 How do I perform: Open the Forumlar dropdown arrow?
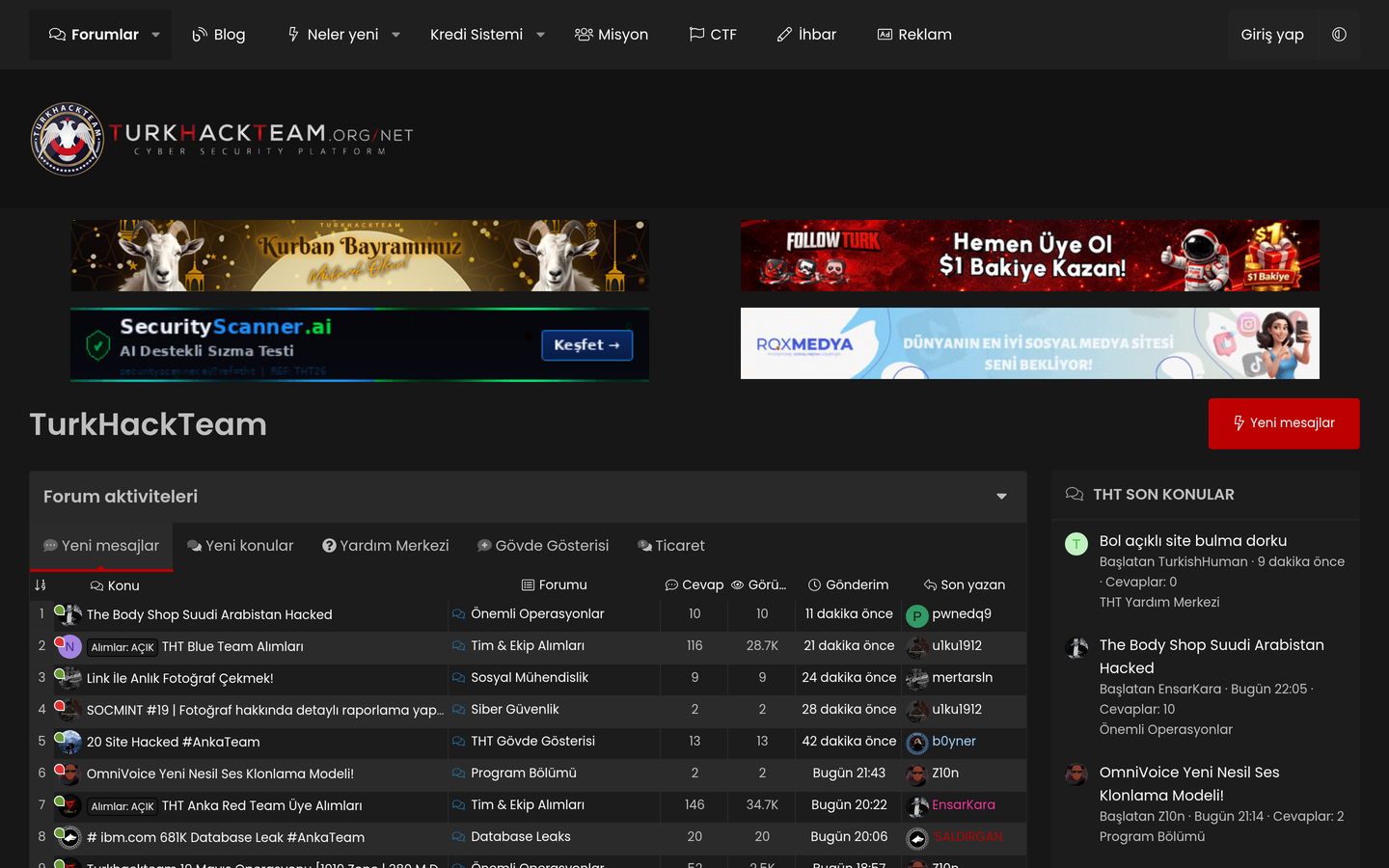[155, 35]
